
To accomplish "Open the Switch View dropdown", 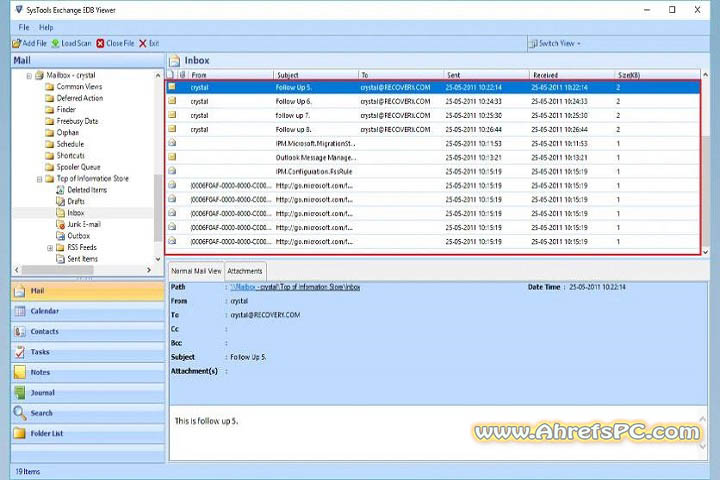I will pos(556,43).
